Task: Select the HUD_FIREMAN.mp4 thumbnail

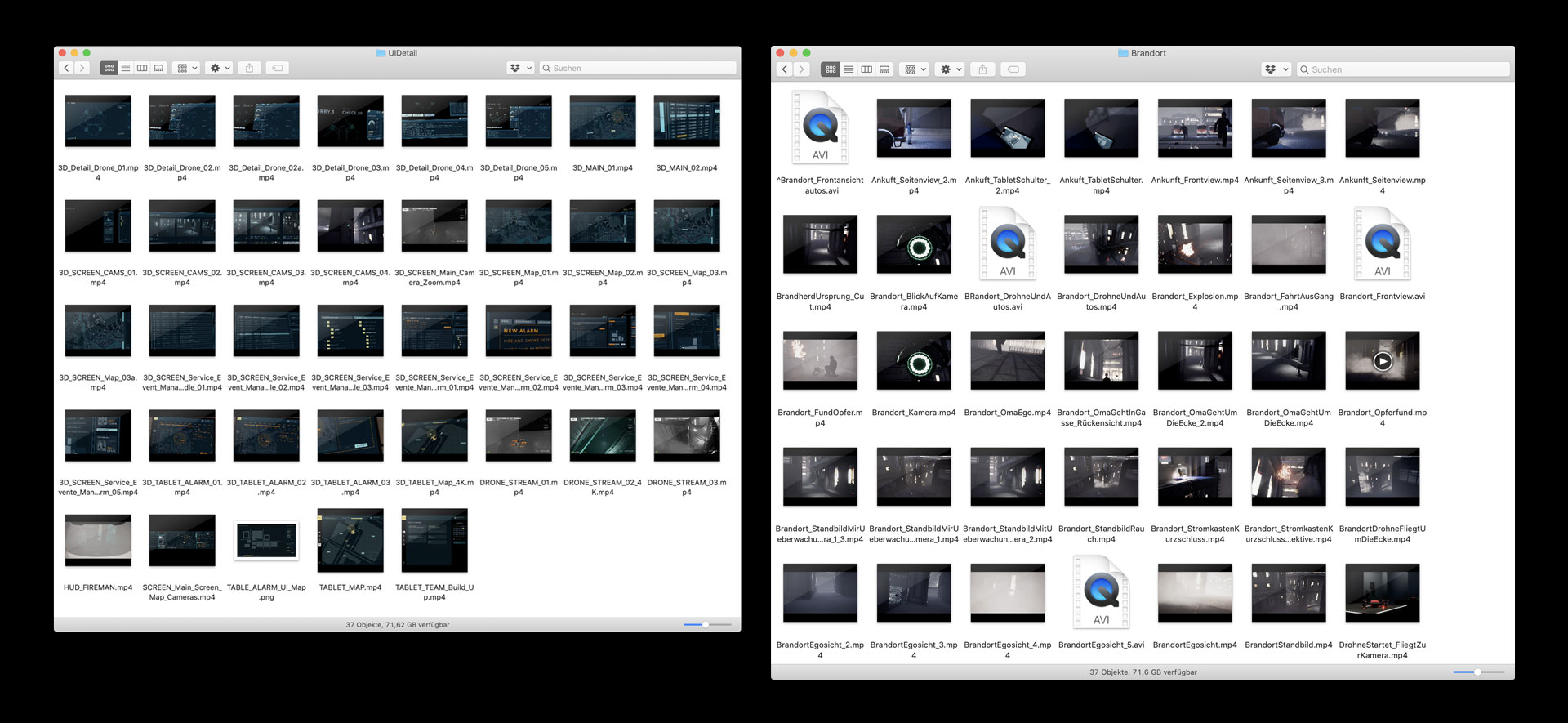Action: (98, 540)
